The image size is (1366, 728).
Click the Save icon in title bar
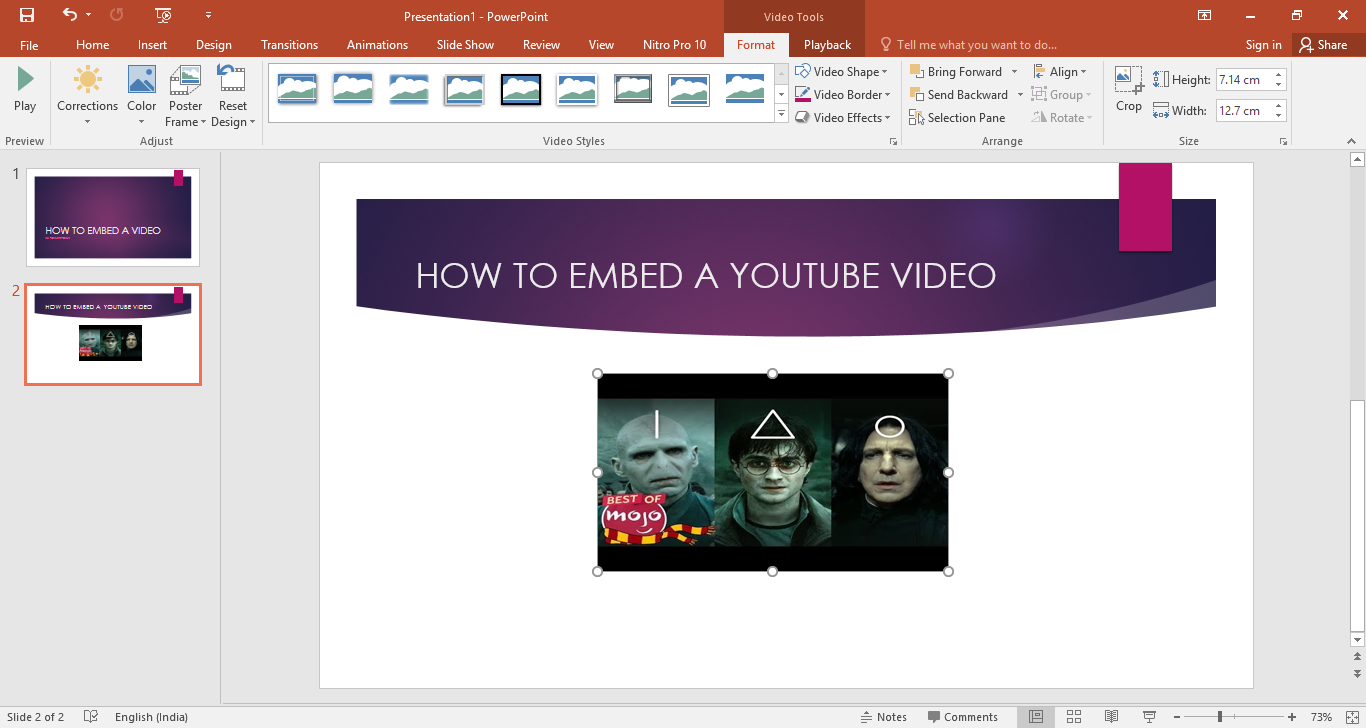pyautogui.click(x=27, y=15)
